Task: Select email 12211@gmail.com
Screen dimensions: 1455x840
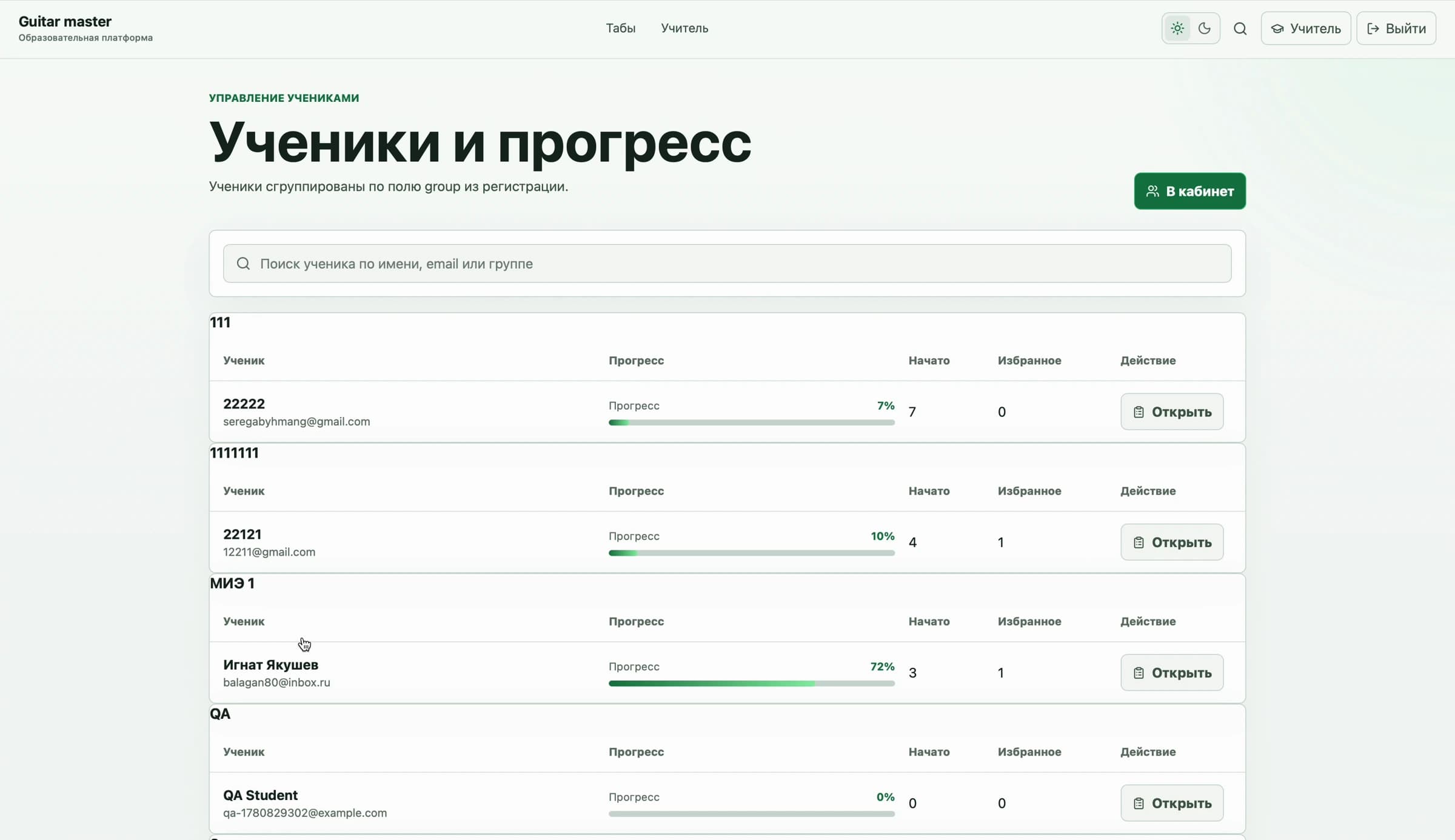Action: coord(269,552)
